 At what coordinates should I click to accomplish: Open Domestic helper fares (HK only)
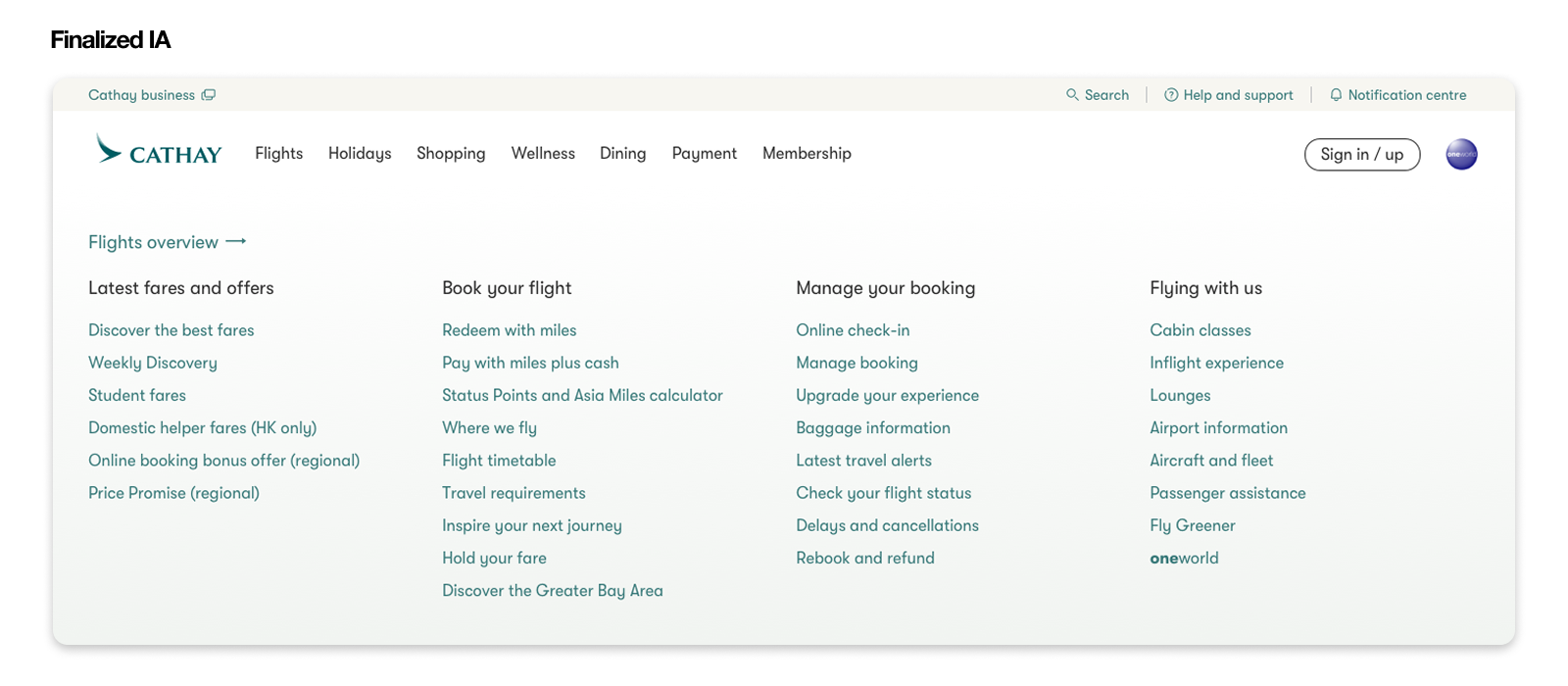click(203, 428)
